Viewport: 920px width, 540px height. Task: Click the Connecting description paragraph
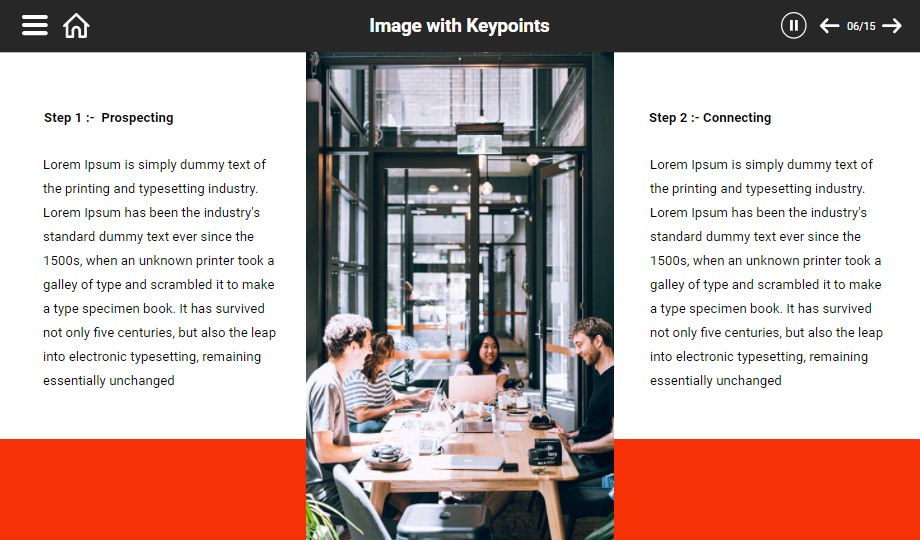(766, 272)
